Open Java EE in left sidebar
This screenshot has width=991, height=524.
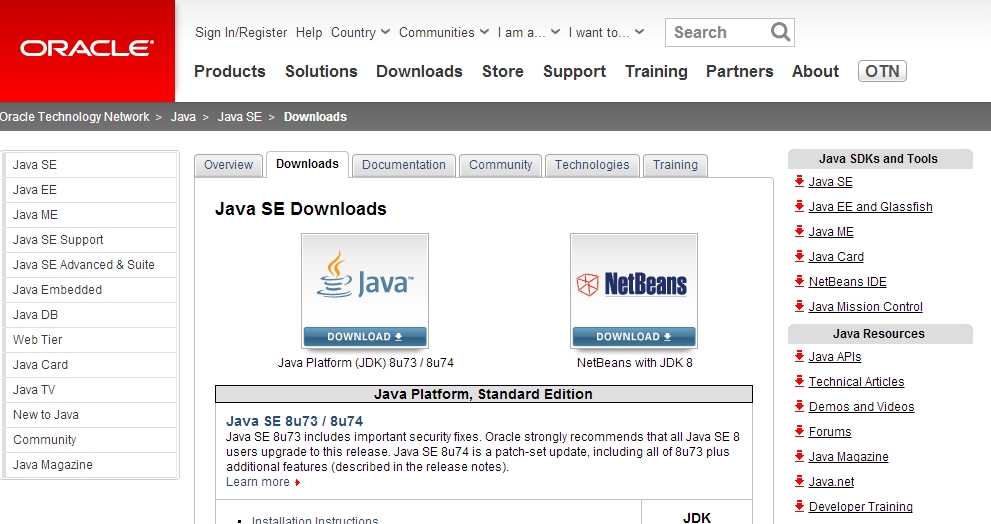[x=90, y=190]
